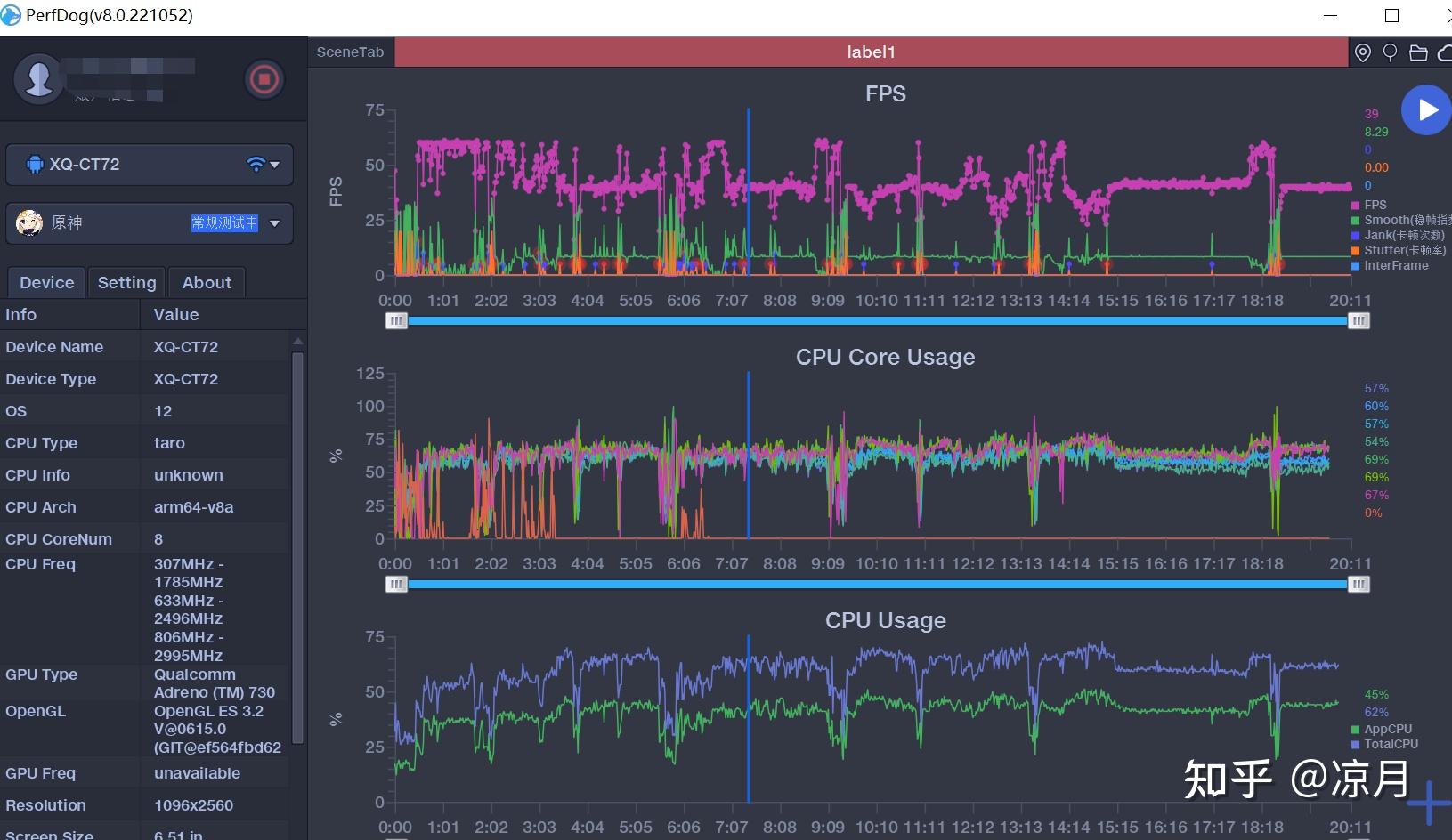Select the SceneTab label
Image resolution: width=1452 pixels, height=840 pixels.
point(351,52)
